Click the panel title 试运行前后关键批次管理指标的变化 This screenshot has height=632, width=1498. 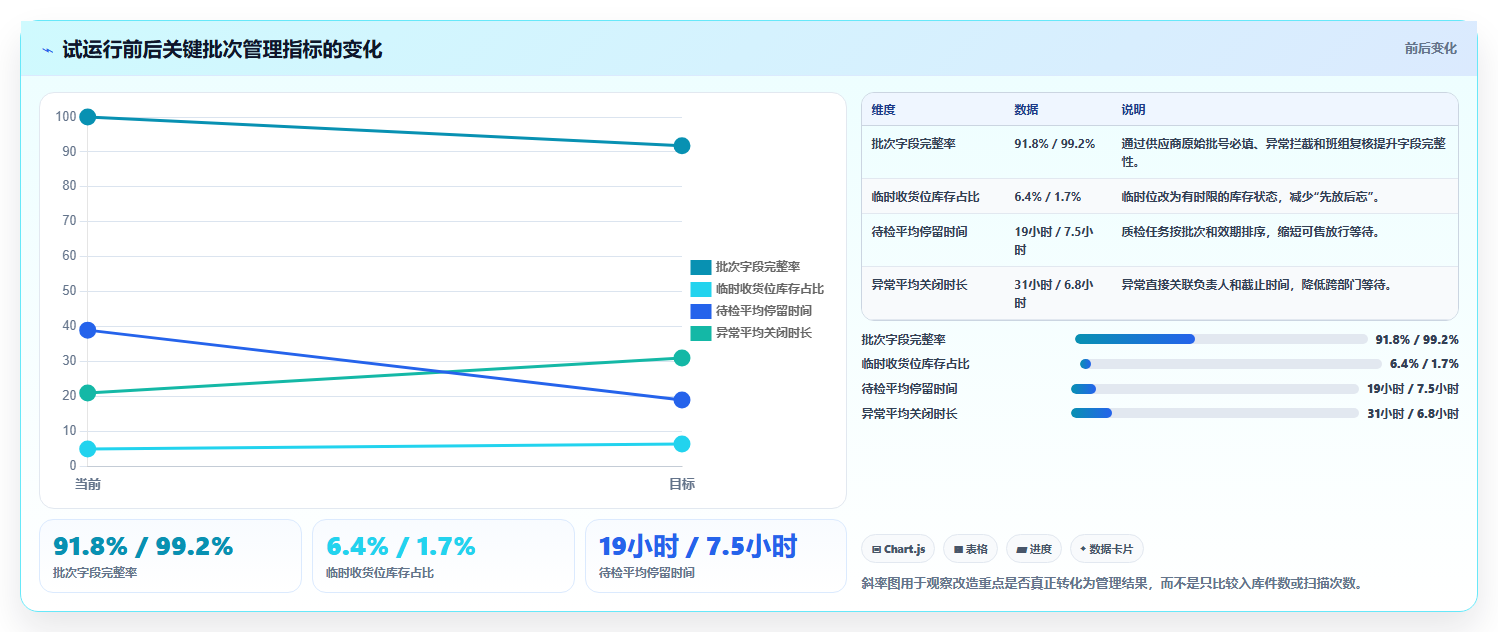(x=222, y=49)
